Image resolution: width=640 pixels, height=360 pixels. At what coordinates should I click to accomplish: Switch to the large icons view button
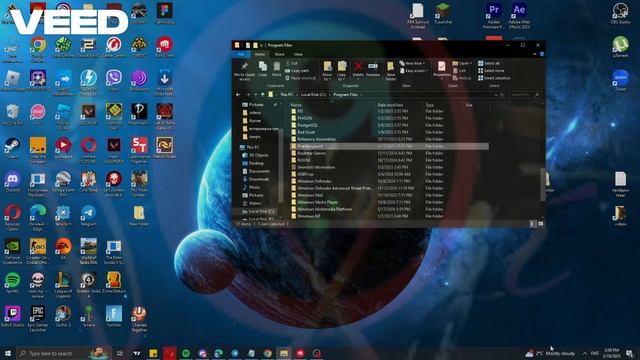tap(540, 224)
